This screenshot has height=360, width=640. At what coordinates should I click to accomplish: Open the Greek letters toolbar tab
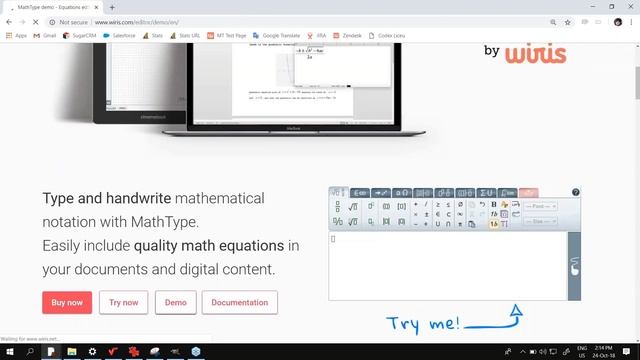point(402,193)
